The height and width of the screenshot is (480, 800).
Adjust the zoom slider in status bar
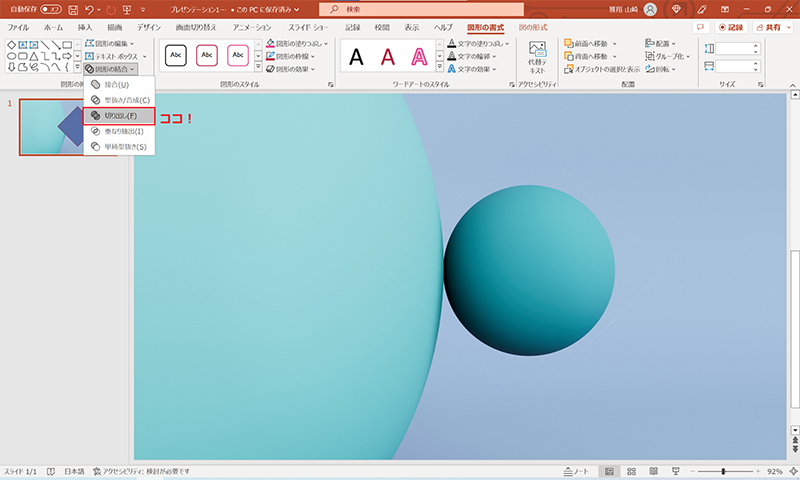pyautogui.click(x=723, y=471)
